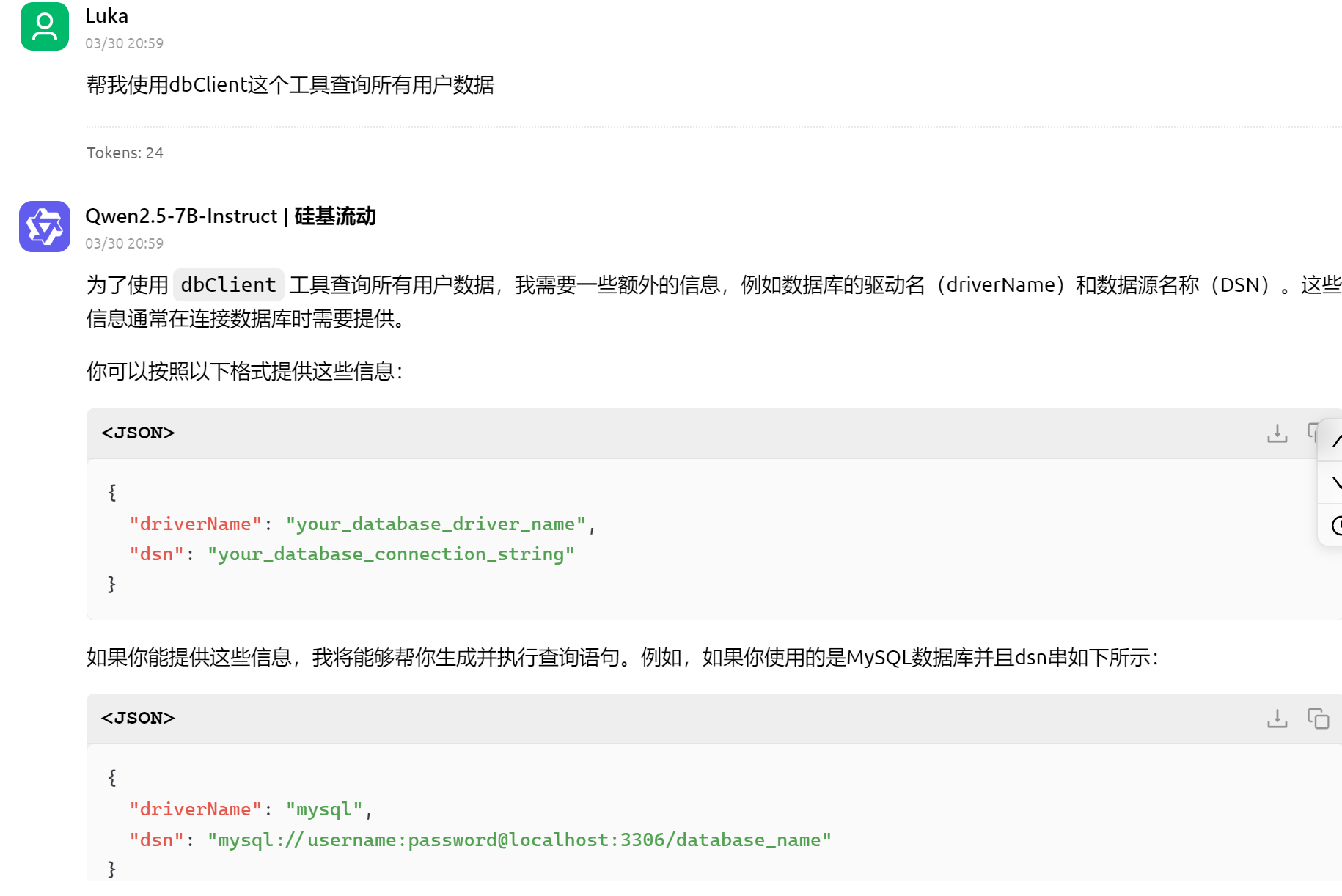This screenshot has width=1342, height=896.
Task: Click the Tokens: 24 label
Action: tap(125, 153)
